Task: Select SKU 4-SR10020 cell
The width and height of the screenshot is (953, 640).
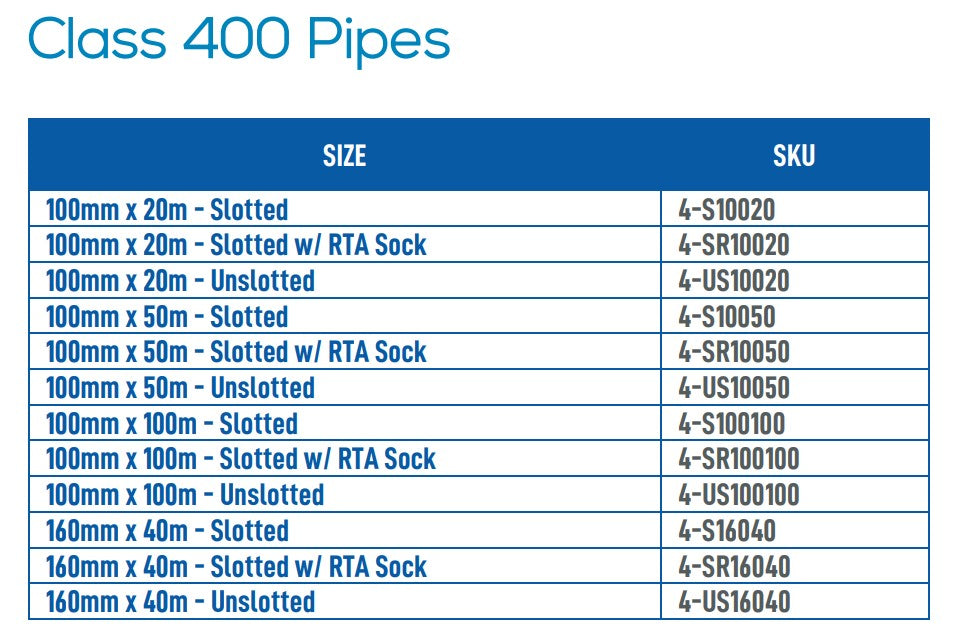Action: click(734, 245)
